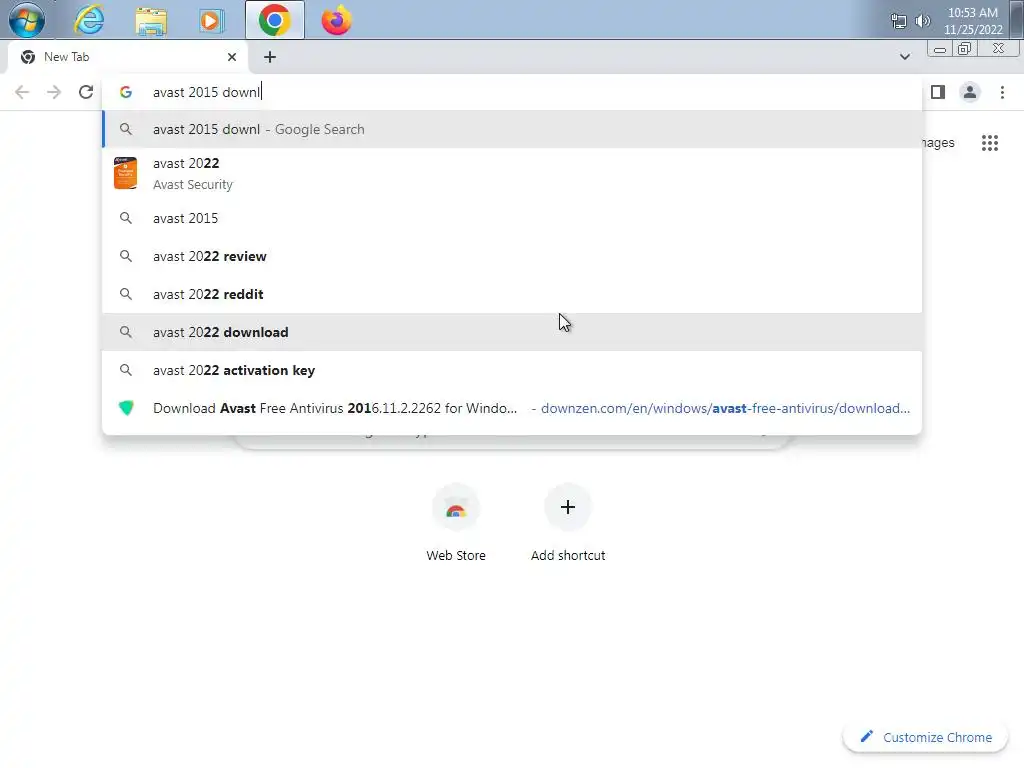Select the 'avast 2022 Avast Security' suggestion
1024x768 pixels.
pos(512,174)
